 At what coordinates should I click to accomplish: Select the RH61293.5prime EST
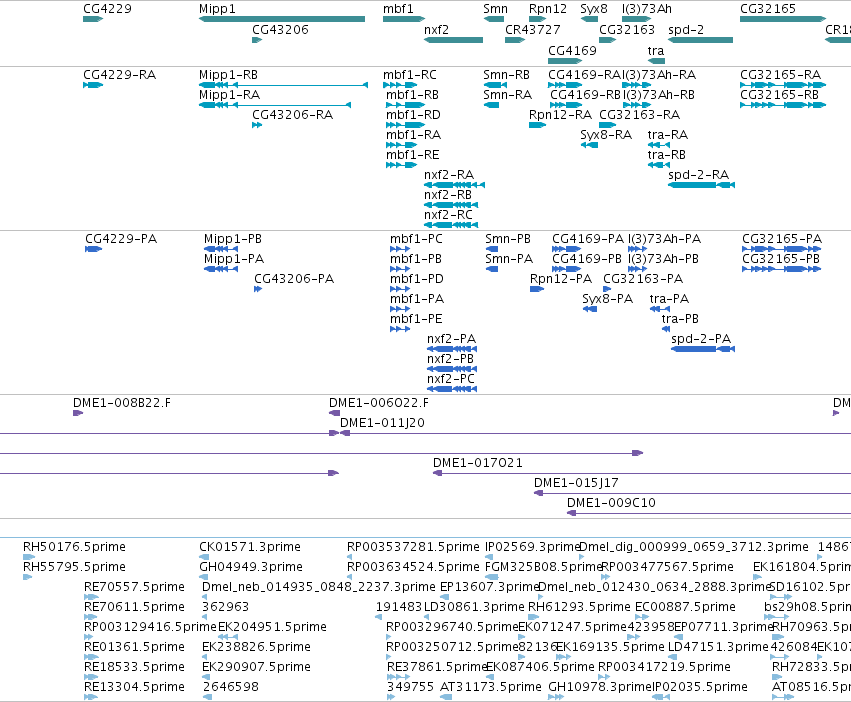point(534,617)
